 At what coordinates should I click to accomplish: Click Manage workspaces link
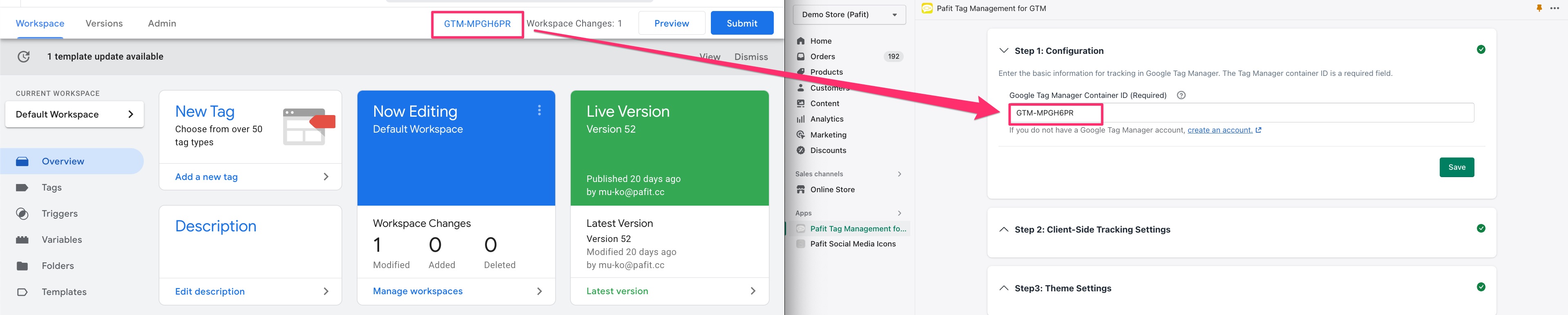coord(418,291)
